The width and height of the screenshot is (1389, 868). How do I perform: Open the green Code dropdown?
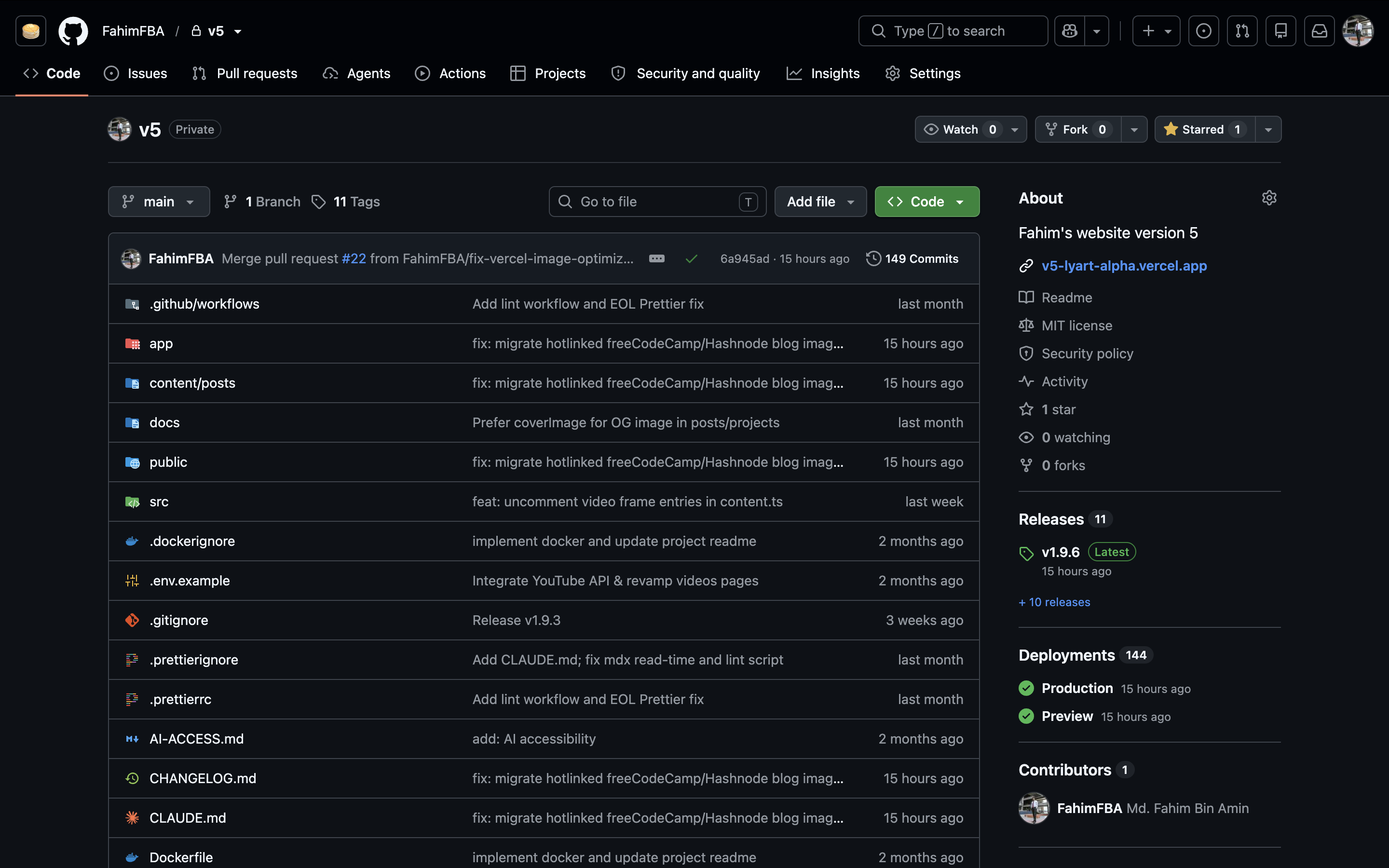pos(927,202)
